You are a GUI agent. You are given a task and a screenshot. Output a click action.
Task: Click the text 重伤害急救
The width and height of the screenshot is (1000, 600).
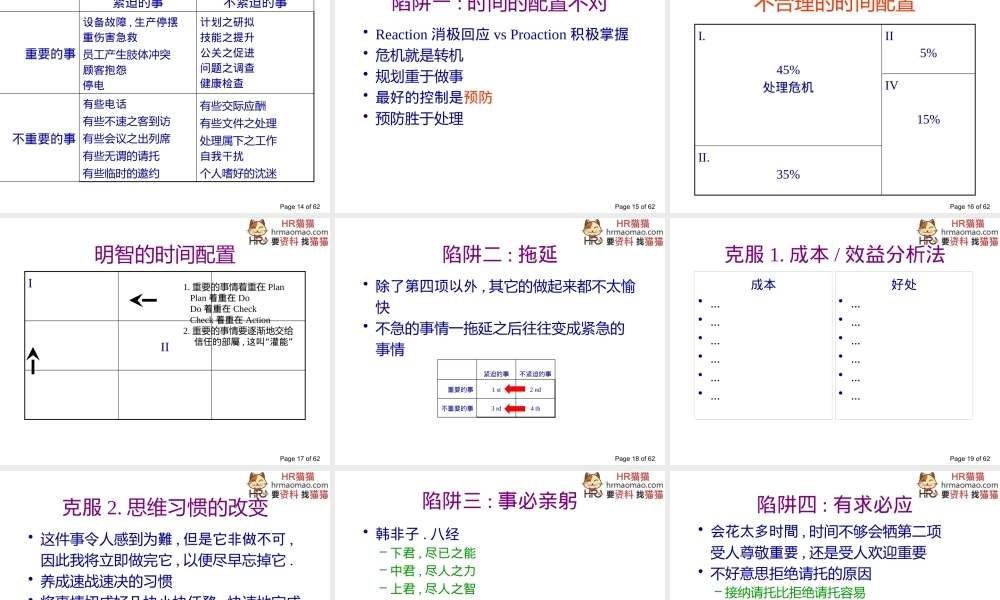click(x=110, y=38)
